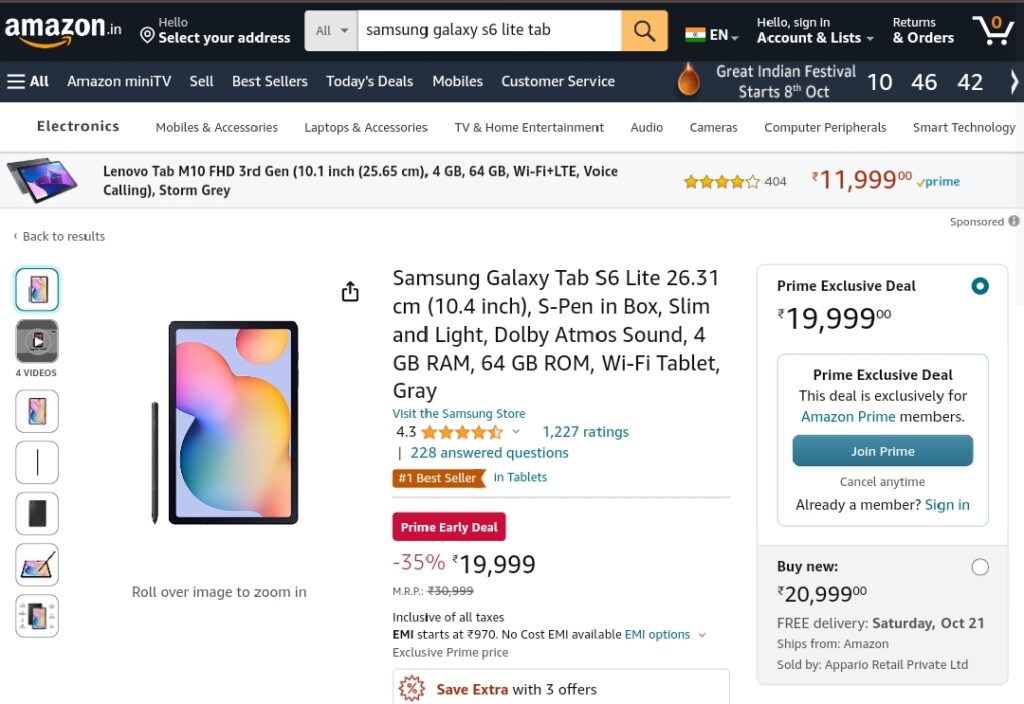This screenshot has height=704, width=1024.
Task: Click the Join Prime button
Action: pyautogui.click(x=882, y=451)
